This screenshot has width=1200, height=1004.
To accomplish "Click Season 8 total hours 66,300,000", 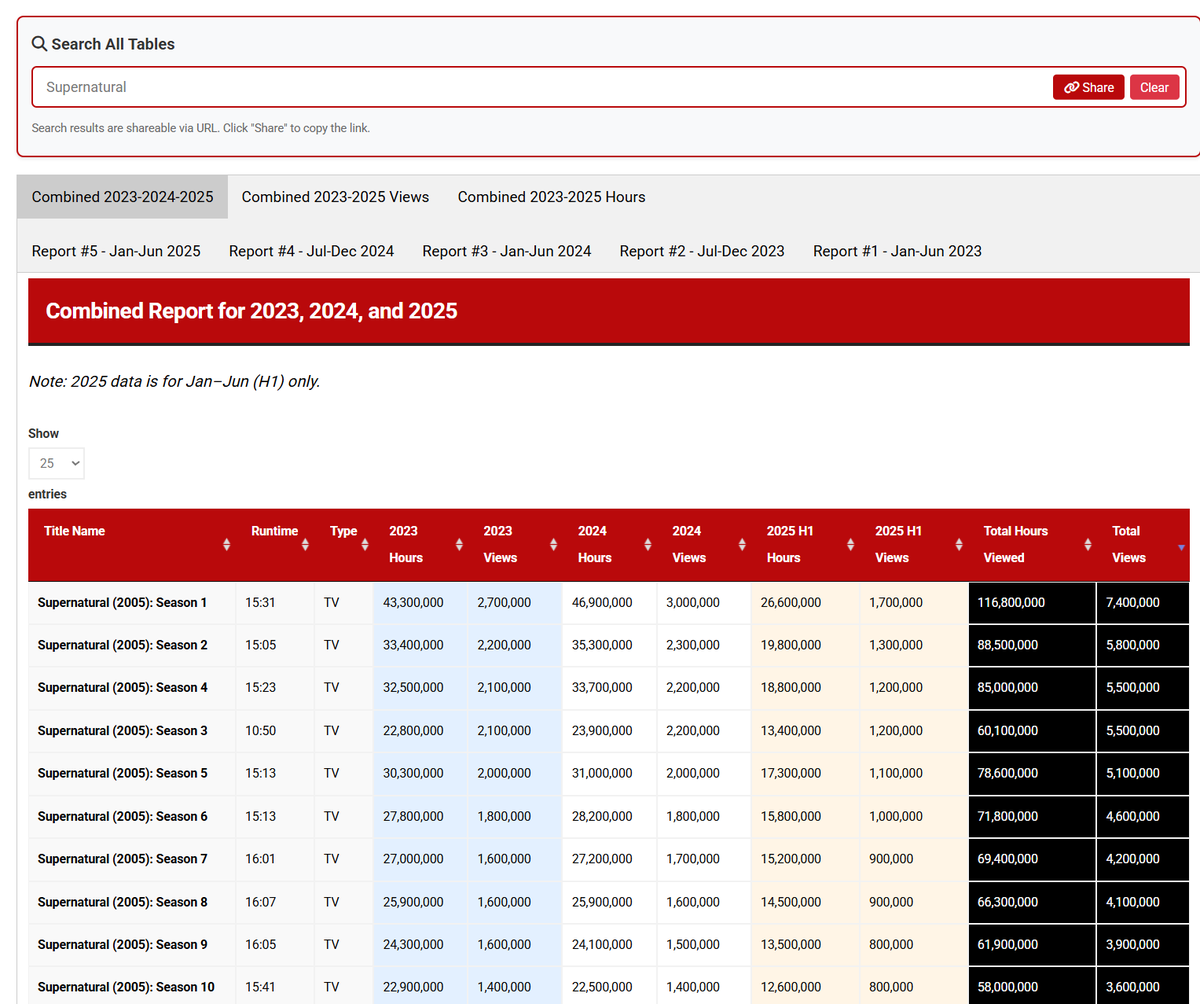I will tap(1007, 902).
